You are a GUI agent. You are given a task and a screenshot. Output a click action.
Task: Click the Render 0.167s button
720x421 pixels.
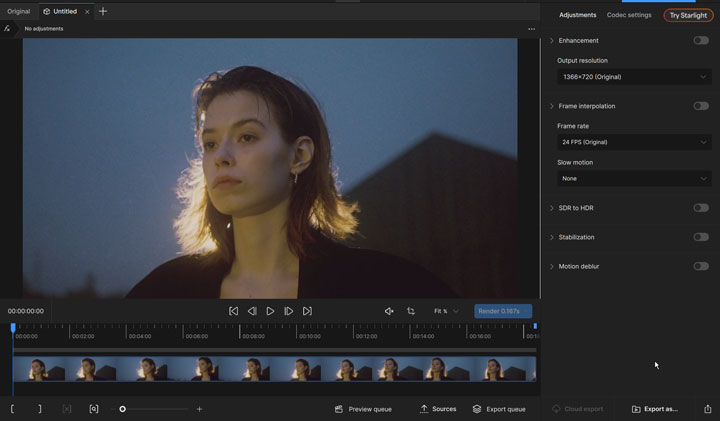click(503, 311)
